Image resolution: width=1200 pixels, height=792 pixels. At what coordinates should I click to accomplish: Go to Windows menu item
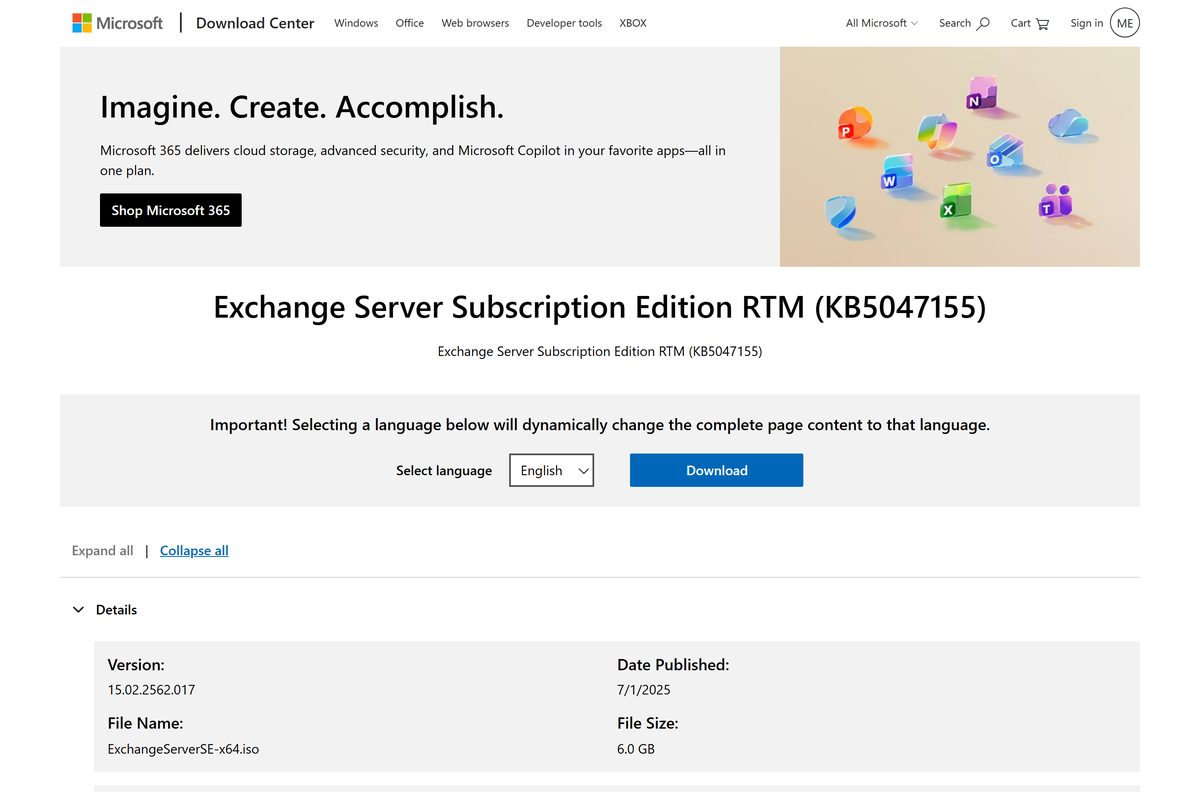coord(356,23)
